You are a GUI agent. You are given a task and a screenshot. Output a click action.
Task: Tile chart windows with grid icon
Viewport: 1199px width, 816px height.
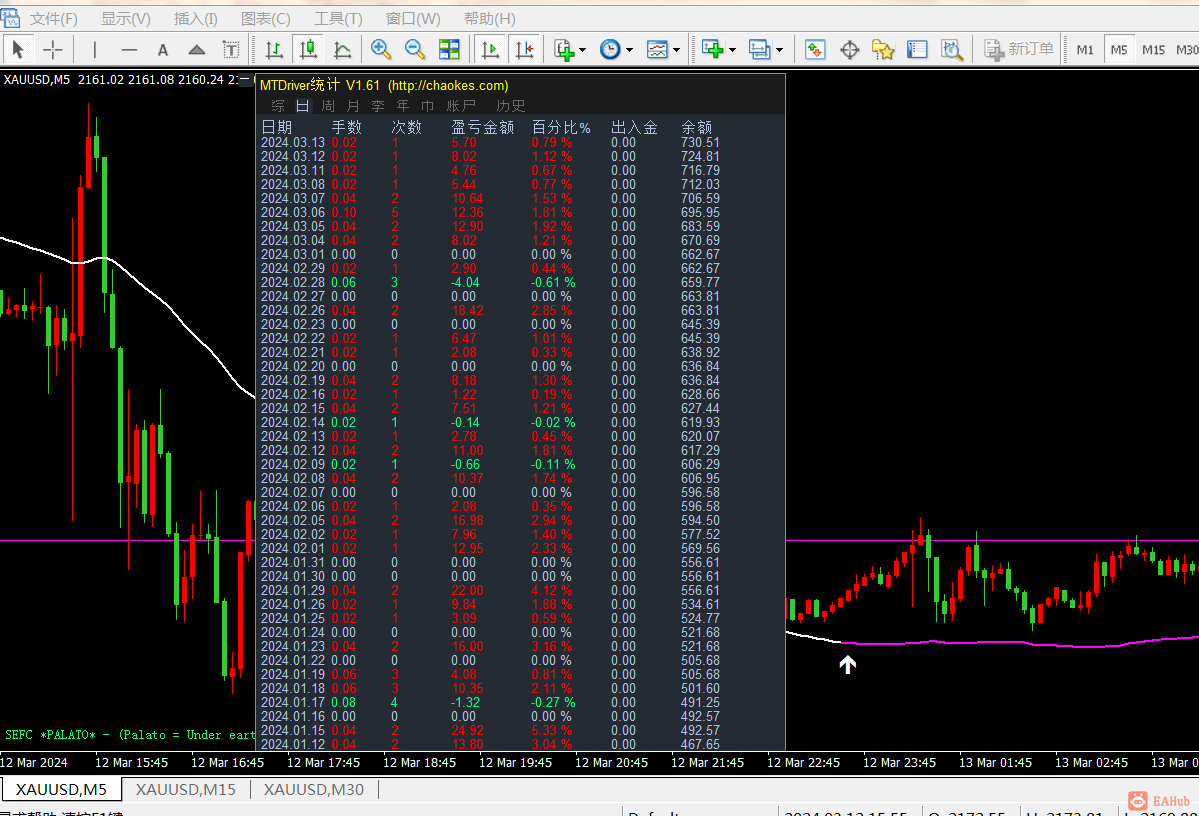click(450, 50)
